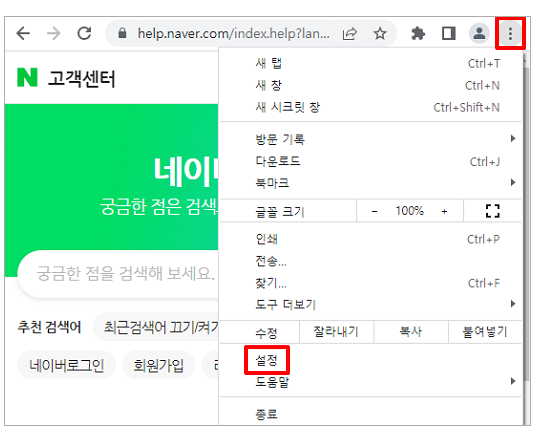533x431 pixels.
Task: Select 새 탭 menu item
Action: point(371,64)
